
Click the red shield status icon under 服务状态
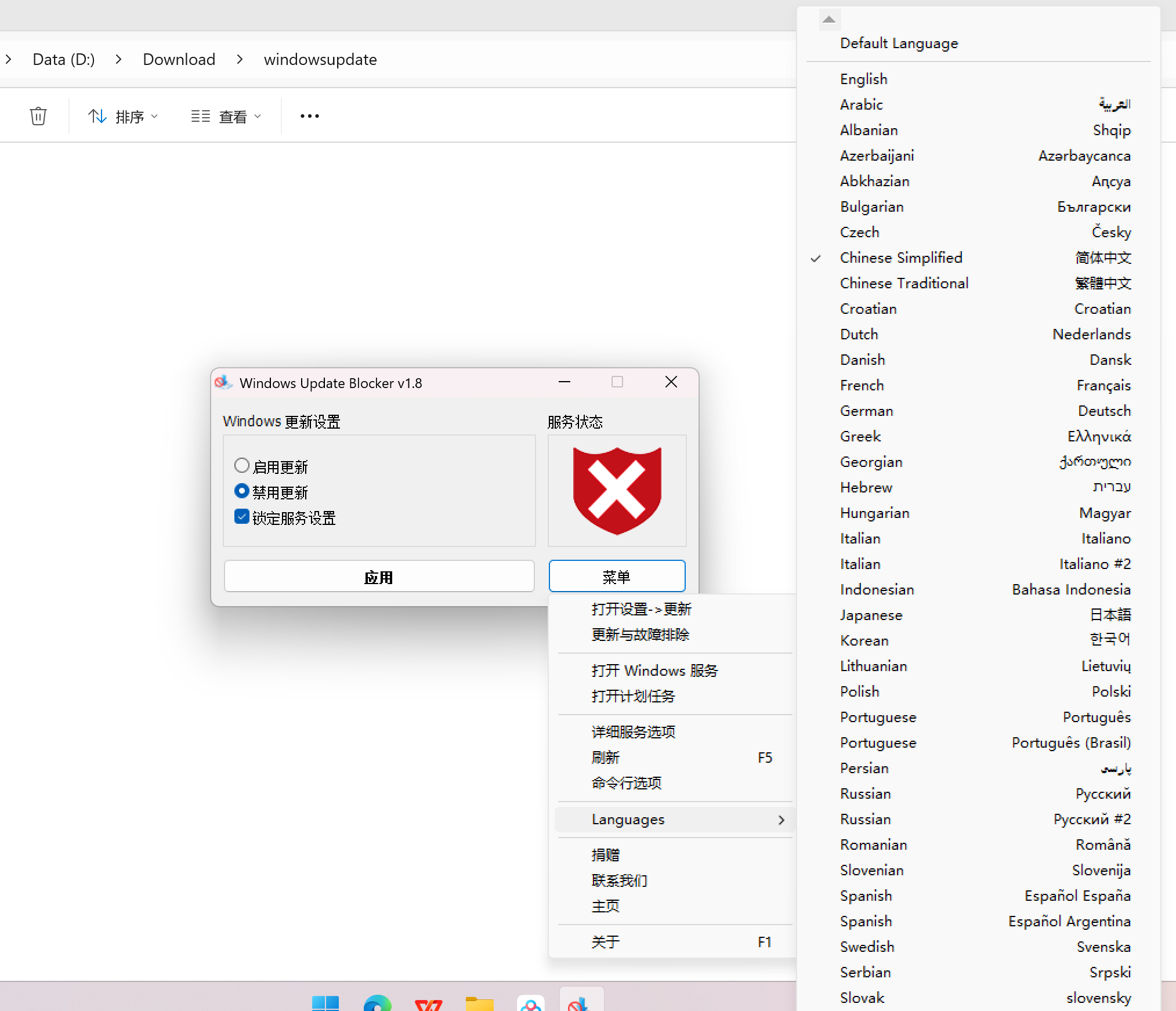coord(617,490)
